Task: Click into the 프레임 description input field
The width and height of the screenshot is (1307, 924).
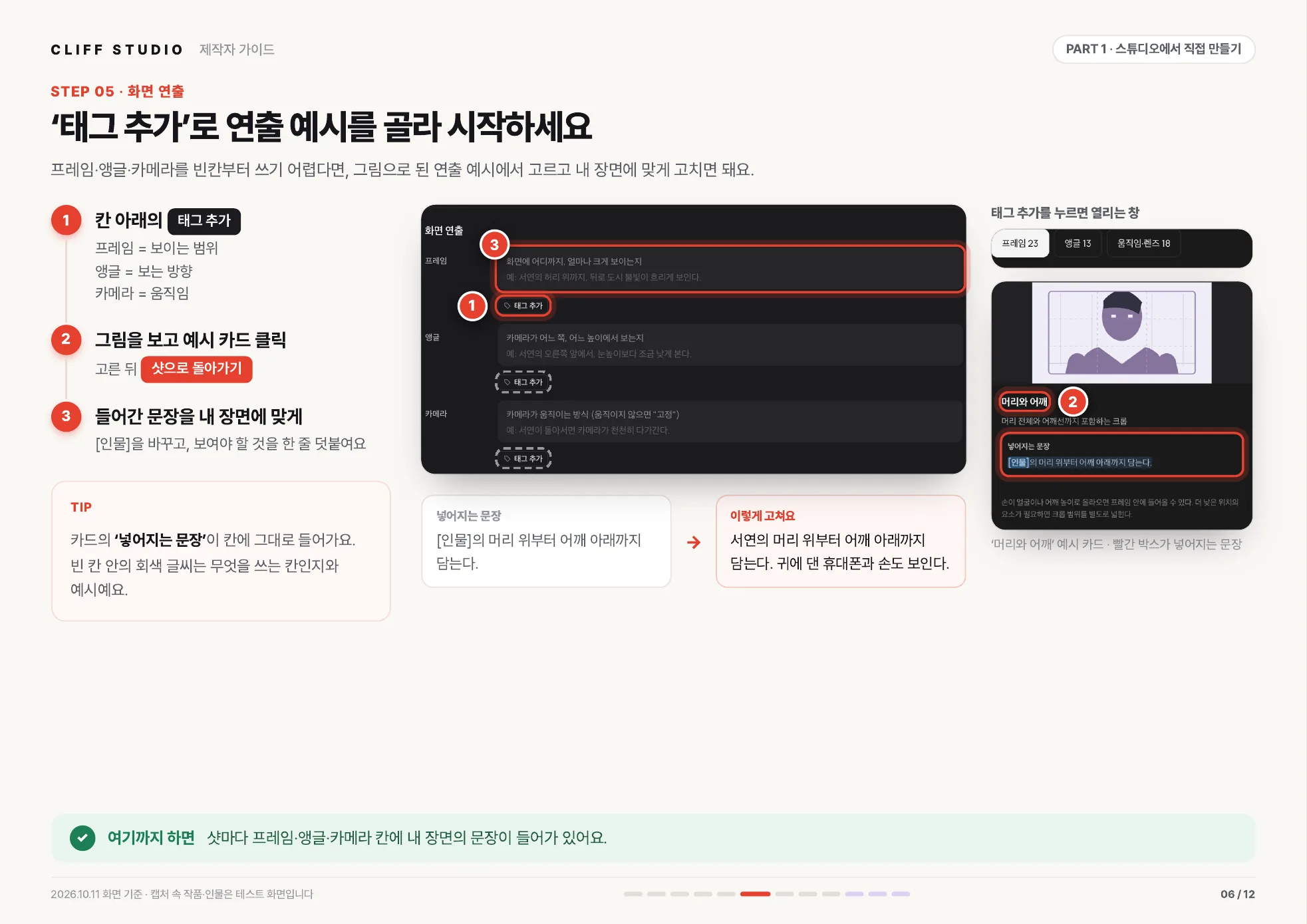Action: [x=730, y=269]
